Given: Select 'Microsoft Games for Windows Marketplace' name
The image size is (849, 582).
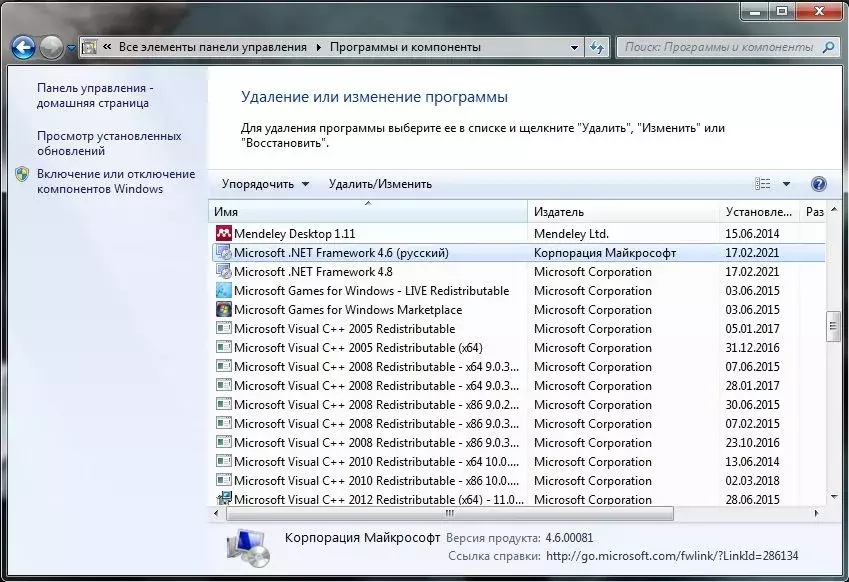Looking at the screenshot, I should pyautogui.click(x=348, y=310).
